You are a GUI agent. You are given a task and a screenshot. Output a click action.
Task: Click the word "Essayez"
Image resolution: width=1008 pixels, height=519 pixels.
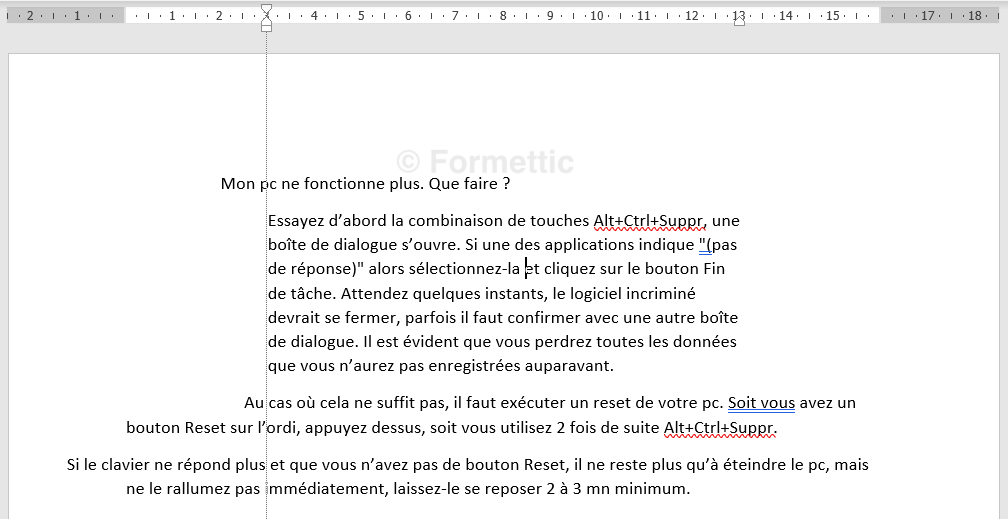point(296,221)
